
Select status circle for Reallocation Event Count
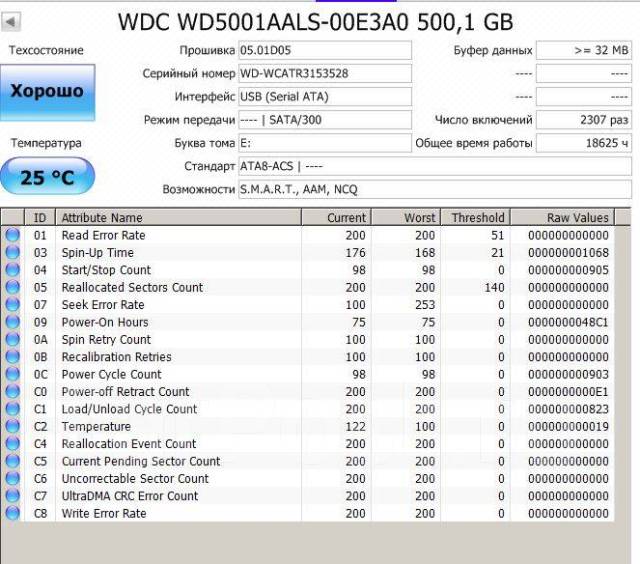pyautogui.click(x=13, y=444)
